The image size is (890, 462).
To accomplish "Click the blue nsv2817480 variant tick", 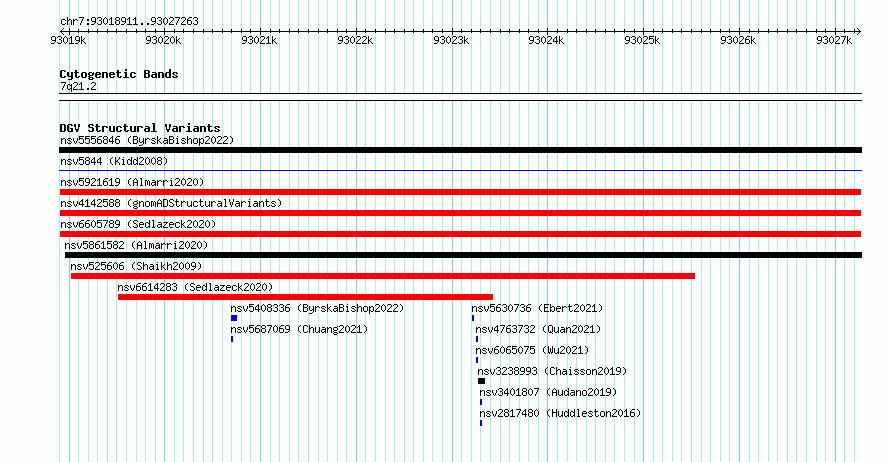I will [481, 423].
